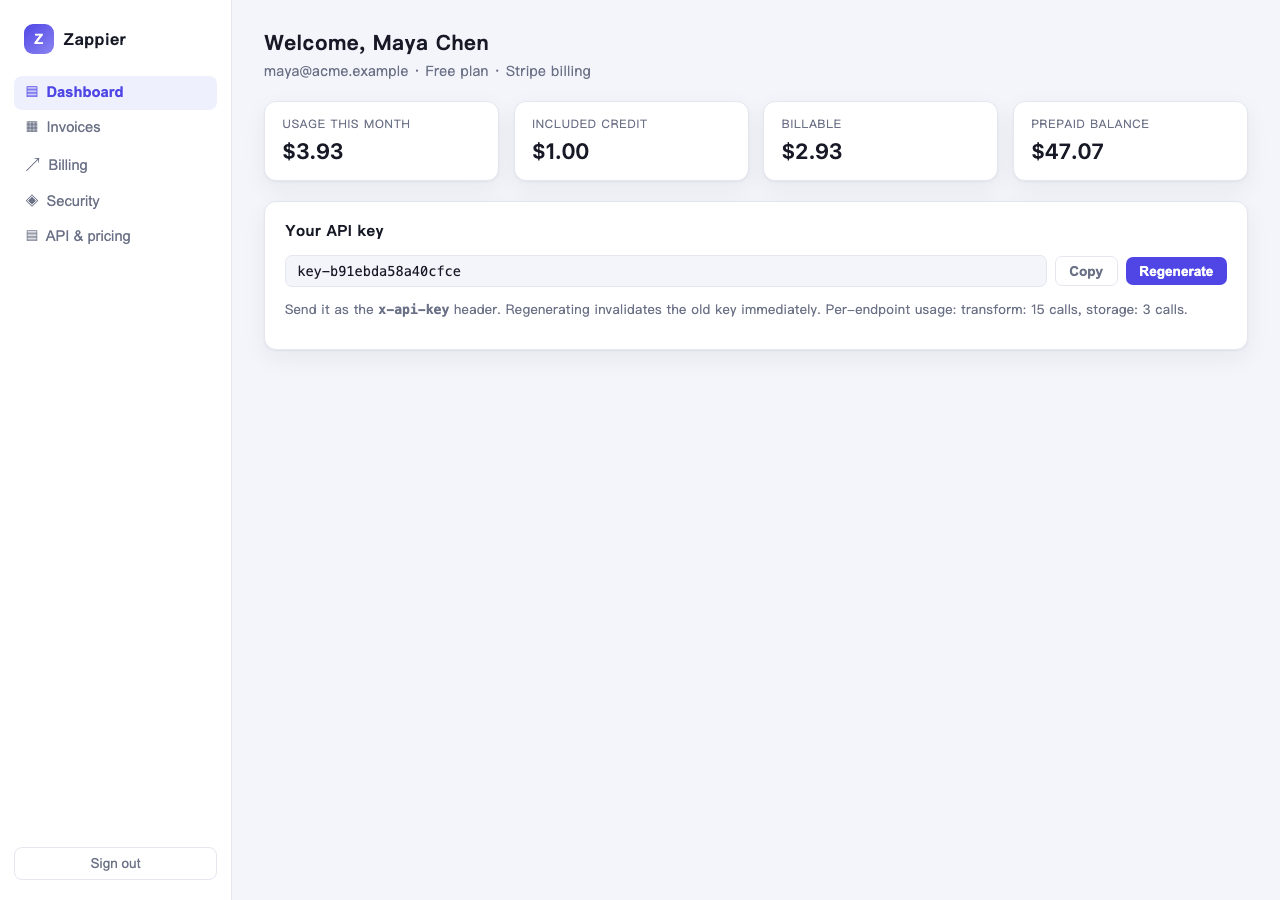Click the Billable amount card

(x=880, y=141)
